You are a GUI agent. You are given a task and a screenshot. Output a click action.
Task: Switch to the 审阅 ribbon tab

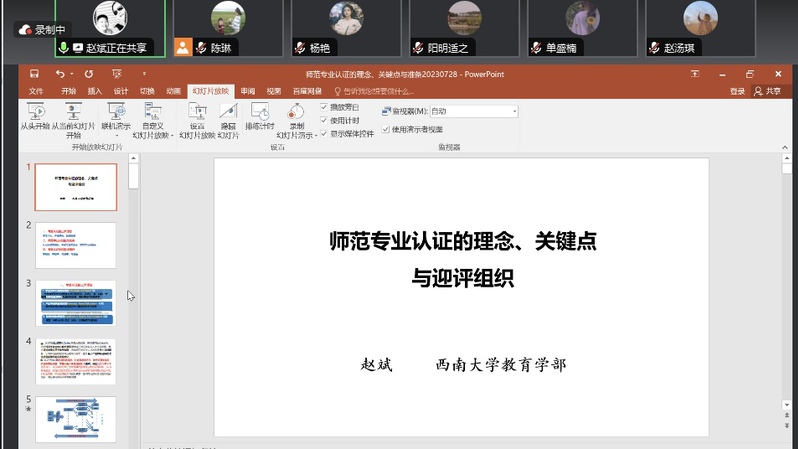(247, 91)
